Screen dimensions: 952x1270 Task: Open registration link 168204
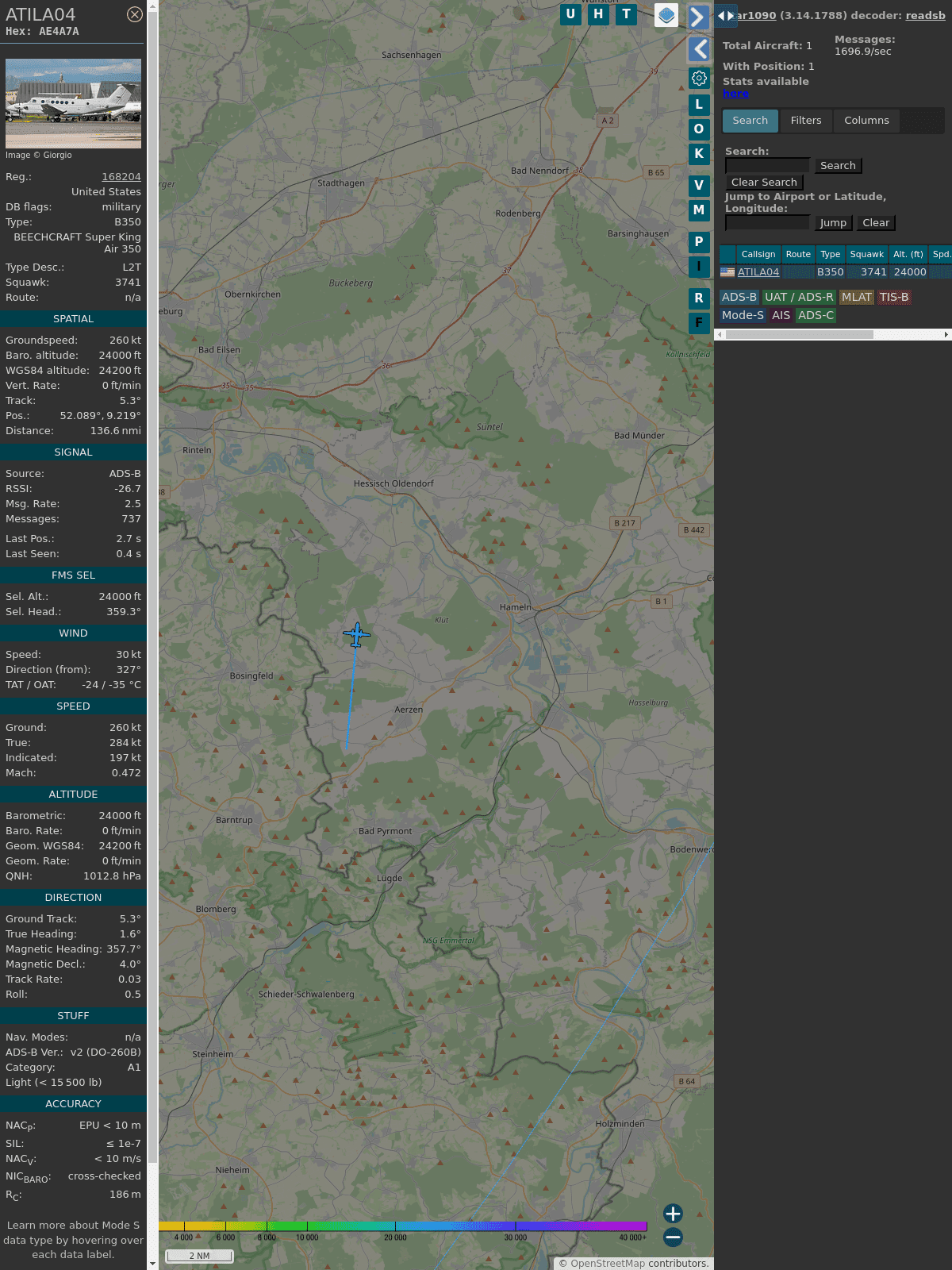(x=121, y=177)
